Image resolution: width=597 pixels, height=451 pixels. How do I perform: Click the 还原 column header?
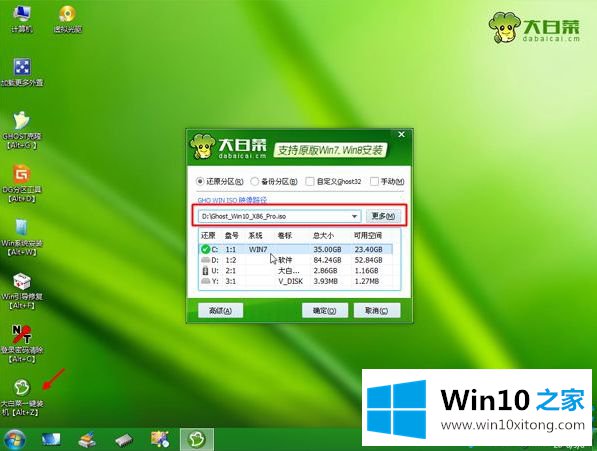[x=208, y=236]
